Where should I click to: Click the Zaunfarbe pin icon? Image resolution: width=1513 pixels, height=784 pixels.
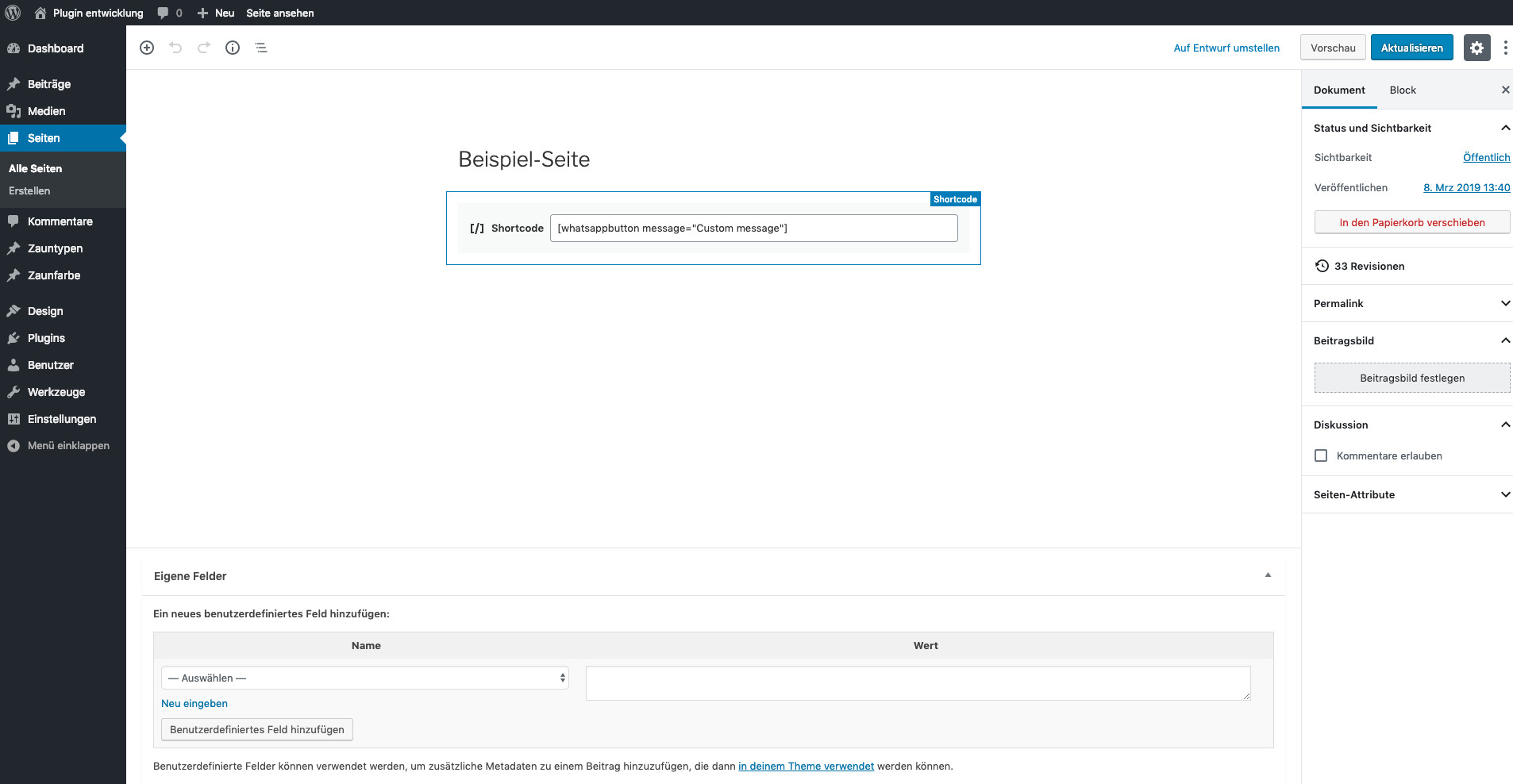13,275
